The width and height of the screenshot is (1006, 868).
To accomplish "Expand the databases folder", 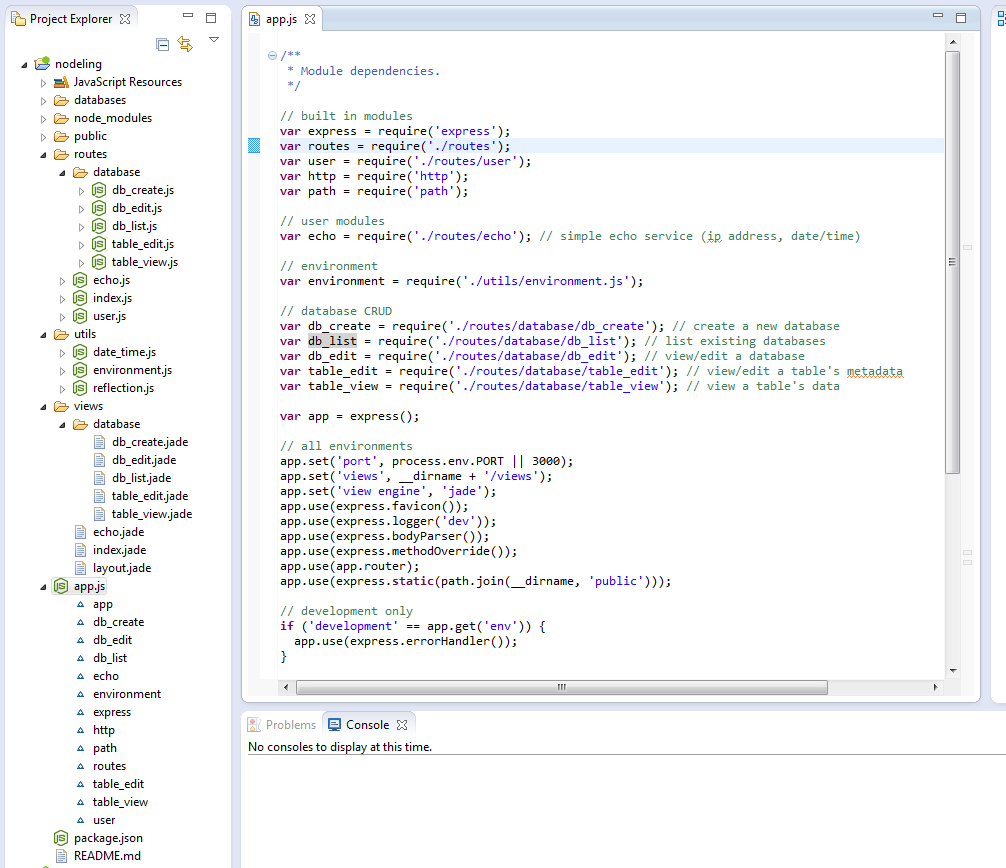I will coord(43,101).
